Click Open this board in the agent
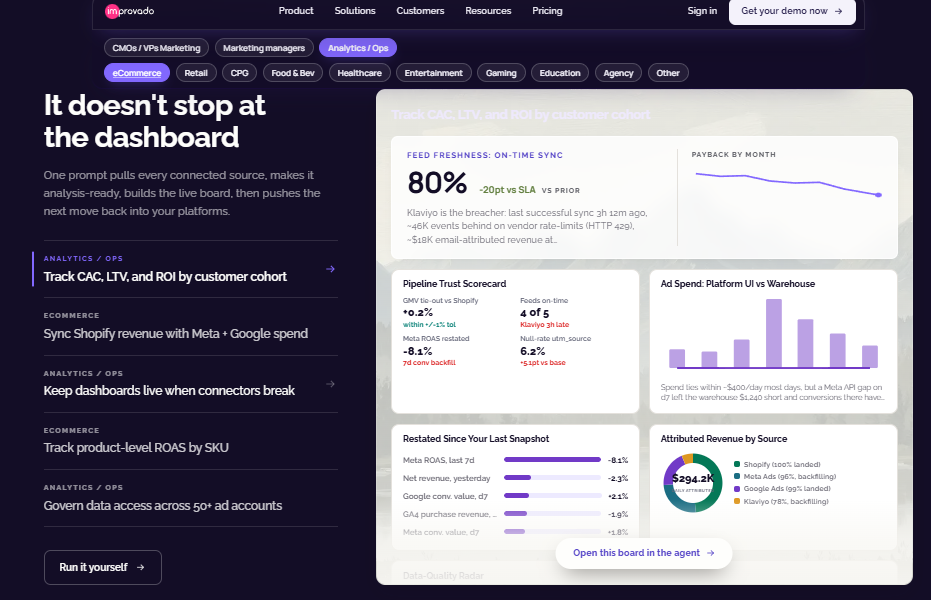The width and height of the screenshot is (931, 600). tap(644, 553)
